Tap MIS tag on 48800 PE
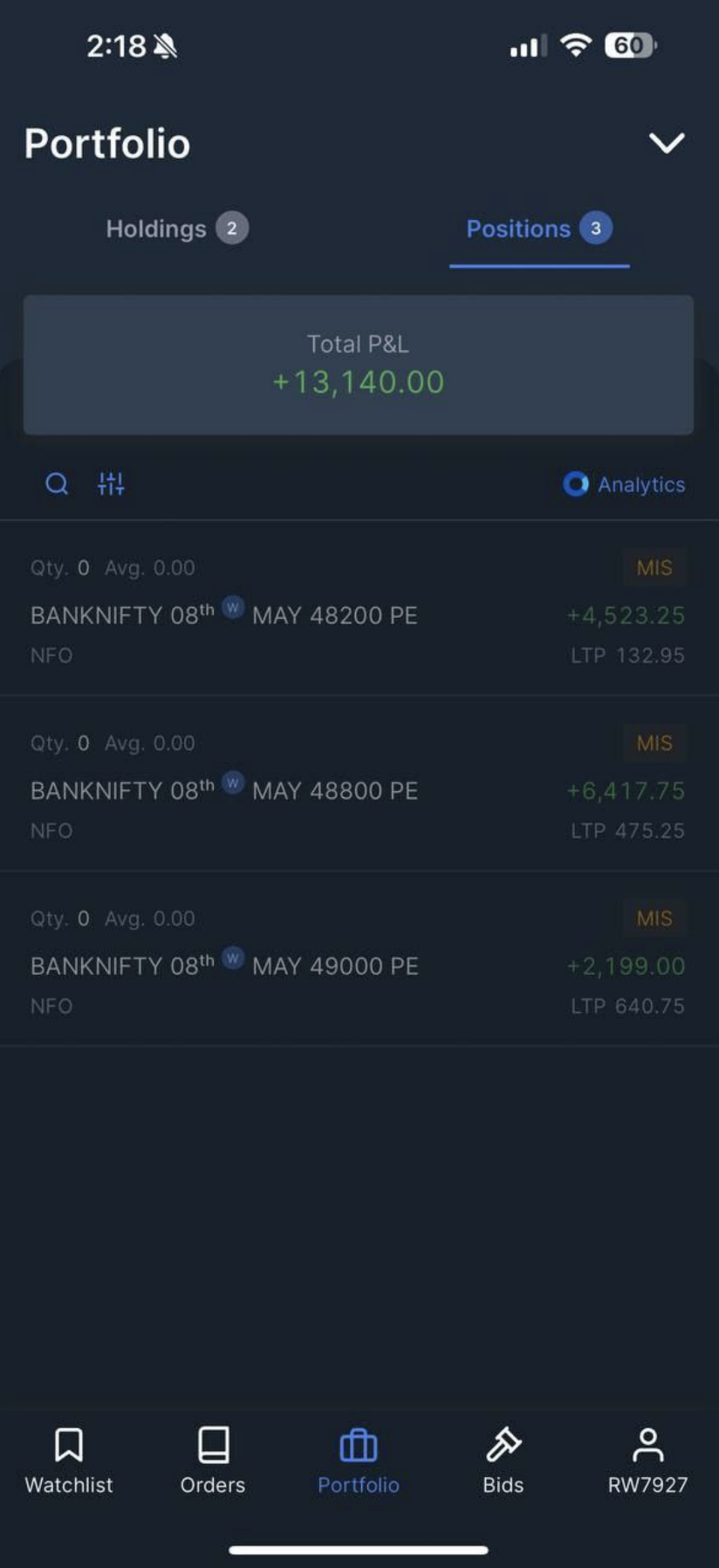 [654, 743]
